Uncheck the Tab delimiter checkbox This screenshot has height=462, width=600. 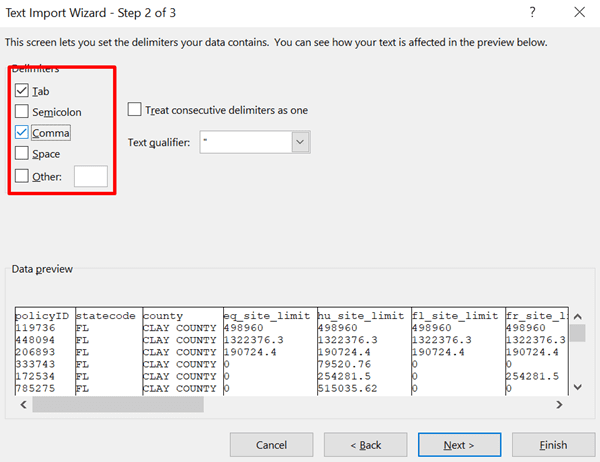point(22,91)
